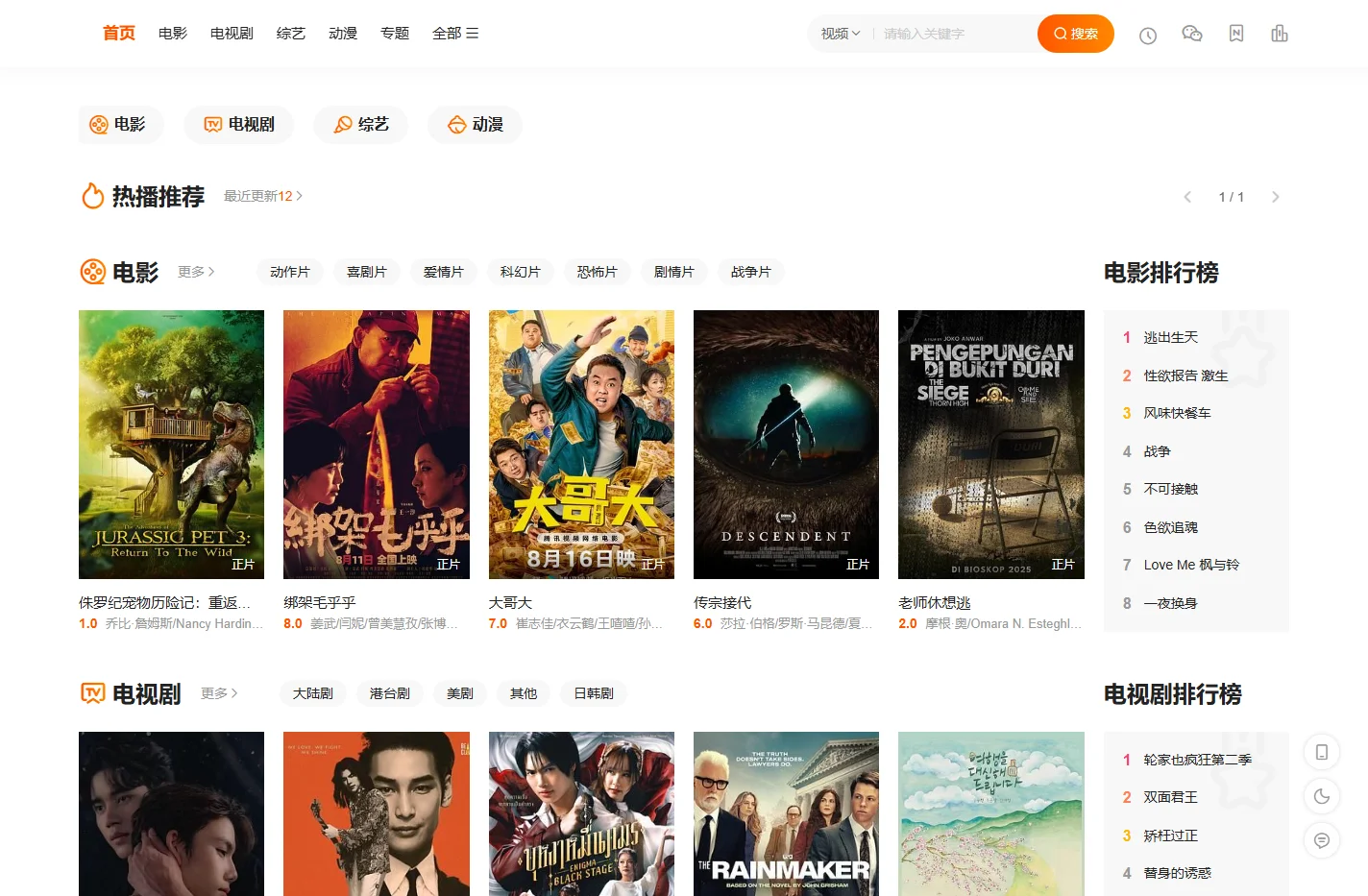Open 大哥大 movie poster
The image size is (1368, 896).
[581, 445]
